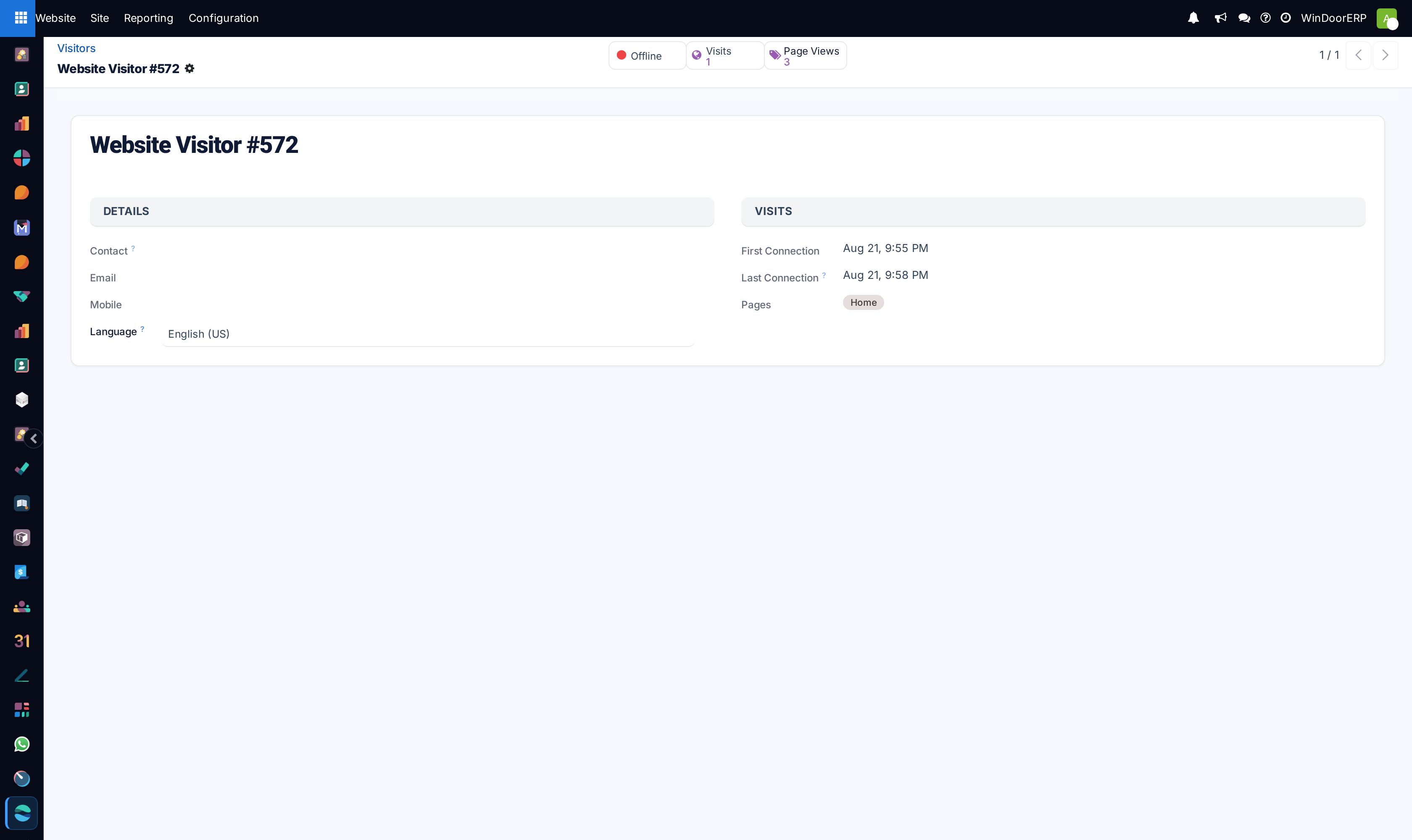The width and height of the screenshot is (1412, 840).
Task: Click the VISITS section header
Action: coord(1053,211)
